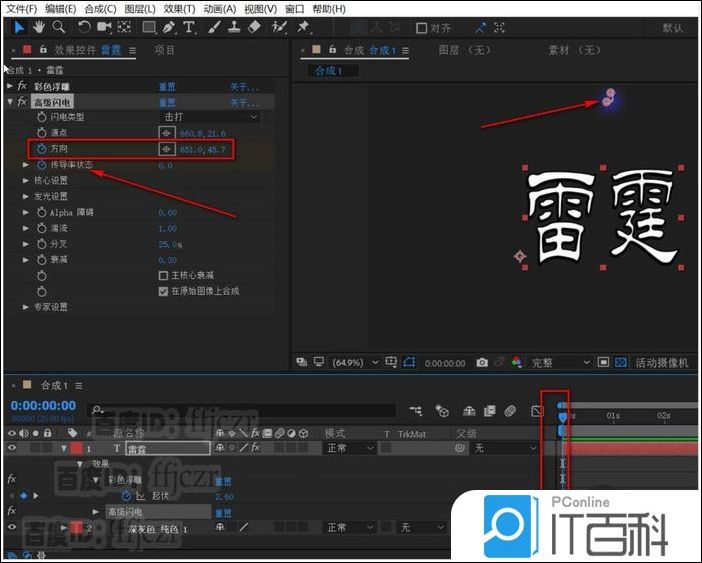Select the Pen tool in the toolbar
The height and width of the screenshot is (563, 702).
tap(169, 27)
